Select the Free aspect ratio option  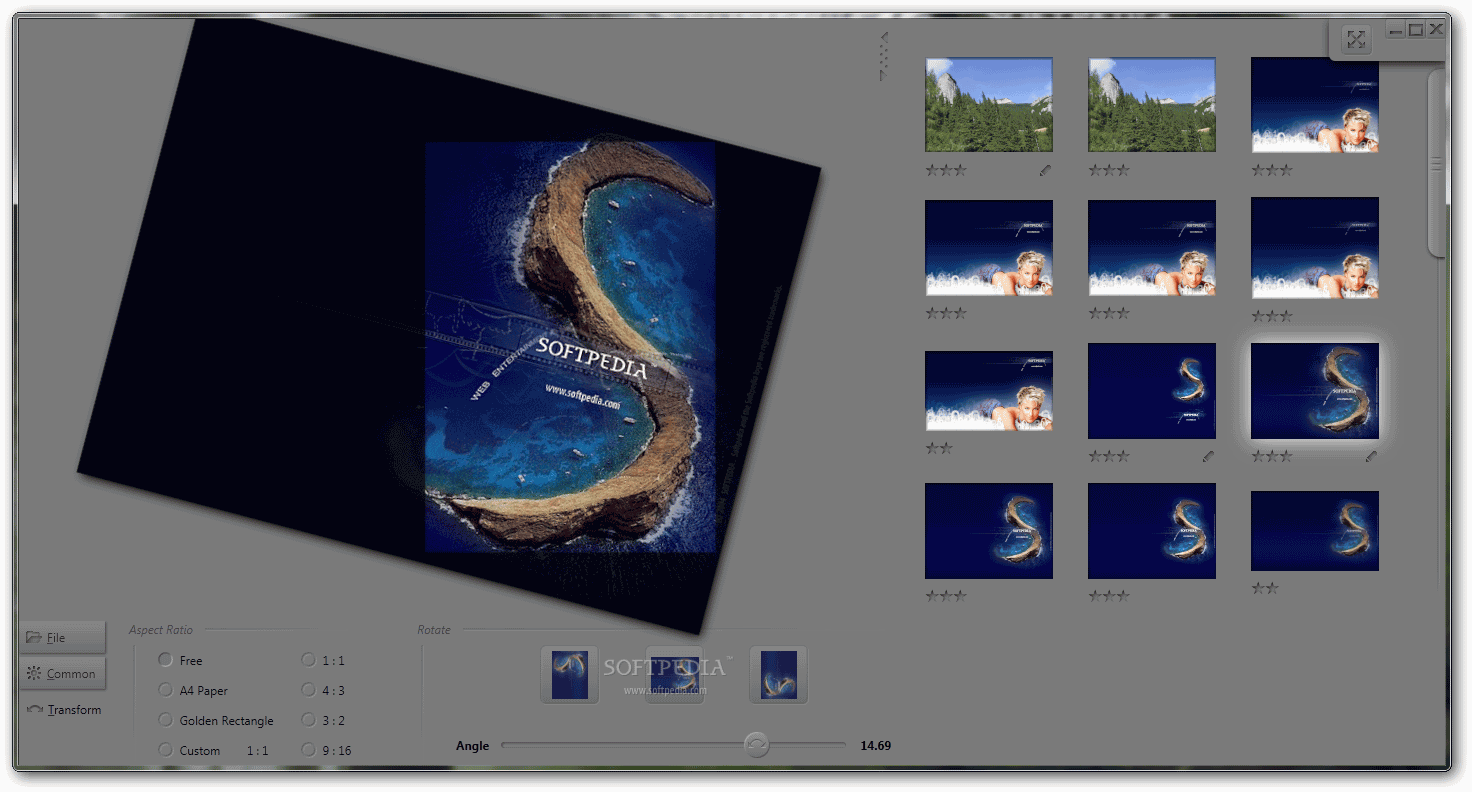(181, 660)
